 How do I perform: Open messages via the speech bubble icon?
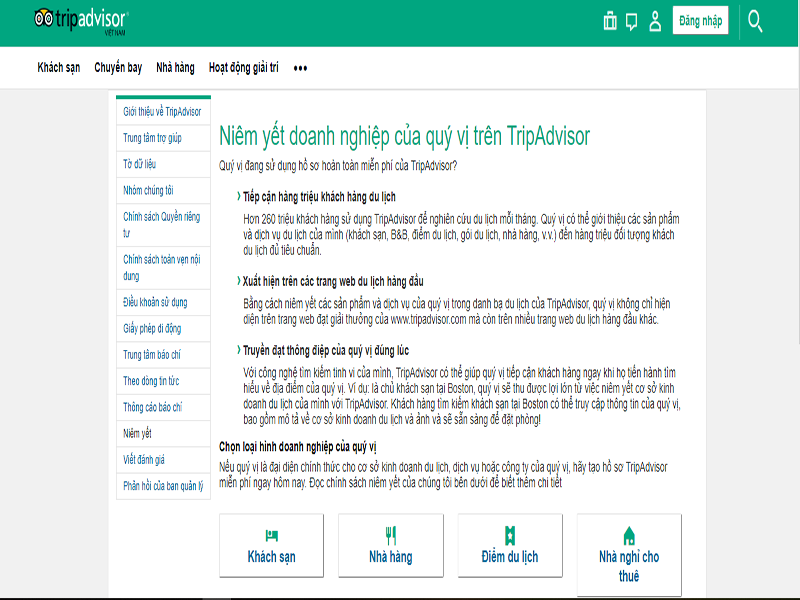coord(632,20)
